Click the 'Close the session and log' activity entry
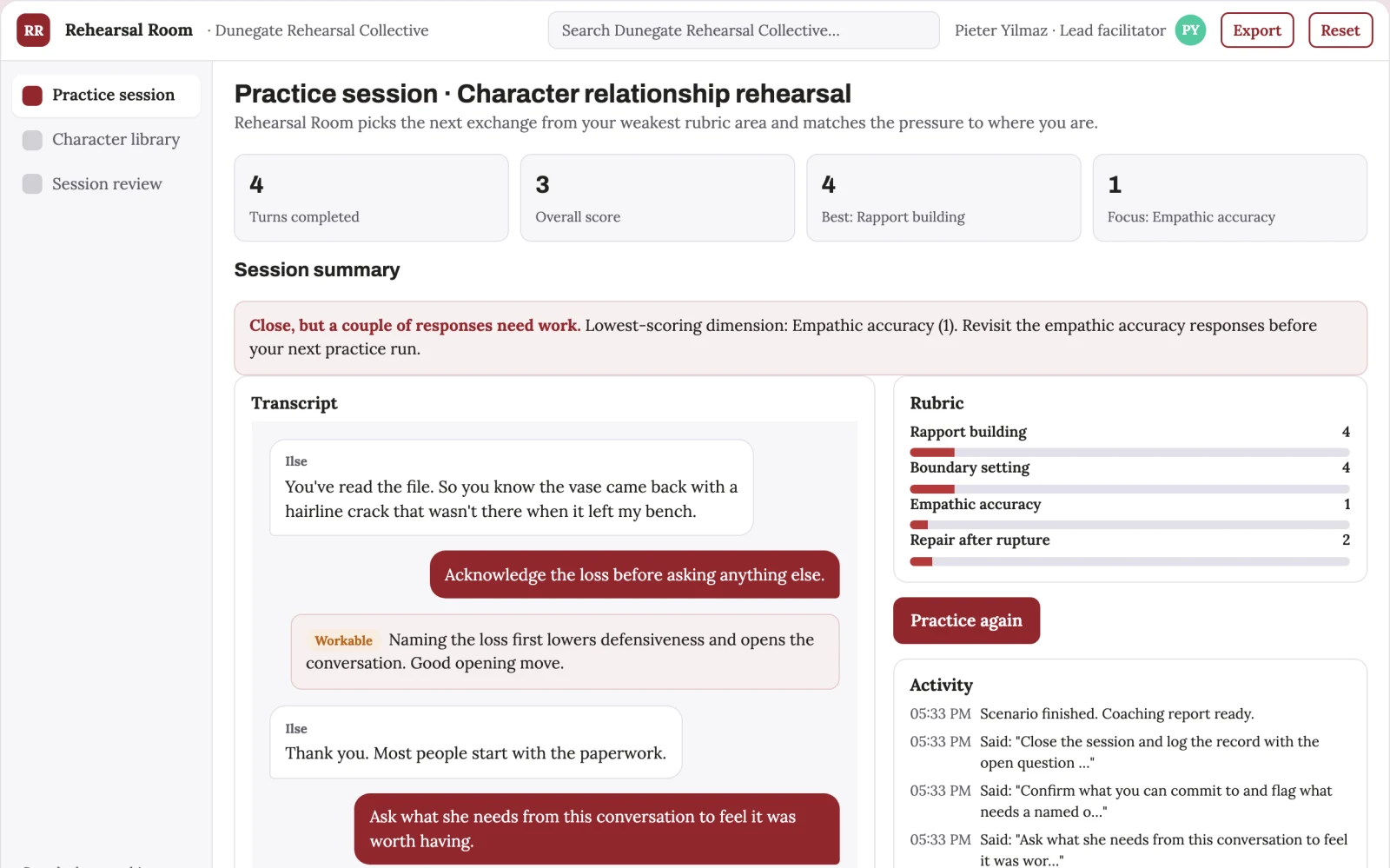Image resolution: width=1390 pixels, height=868 pixels. coord(1129,752)
